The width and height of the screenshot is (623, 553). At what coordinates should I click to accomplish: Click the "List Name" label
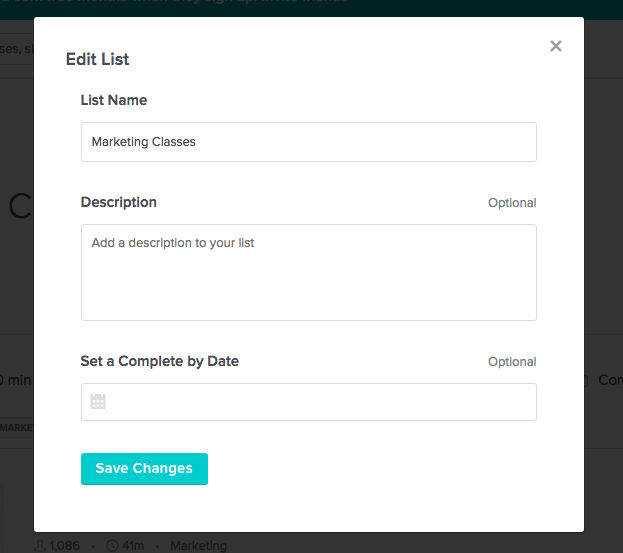(114, 100)
